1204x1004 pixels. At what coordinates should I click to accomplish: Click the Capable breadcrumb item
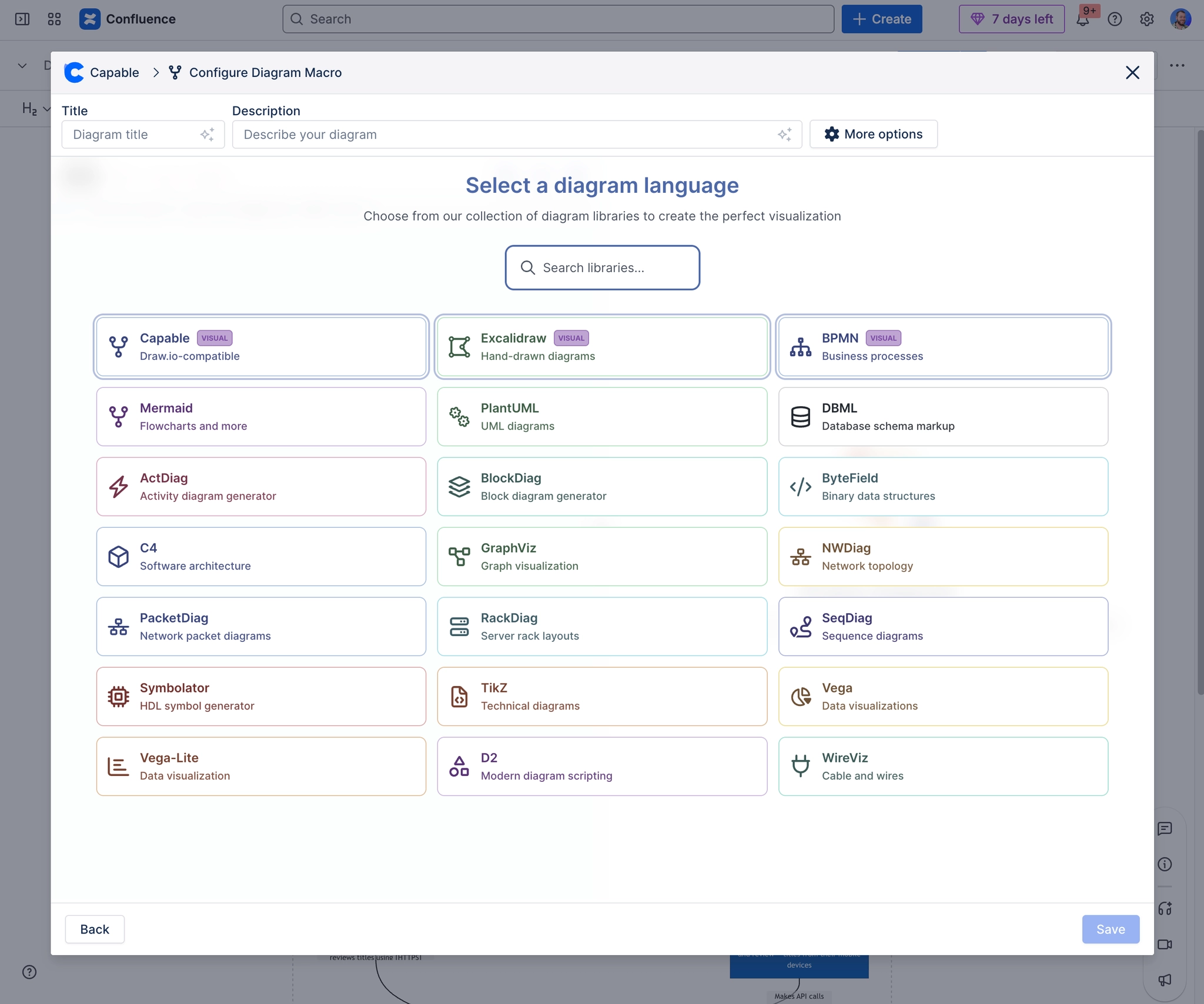(114, 72)
